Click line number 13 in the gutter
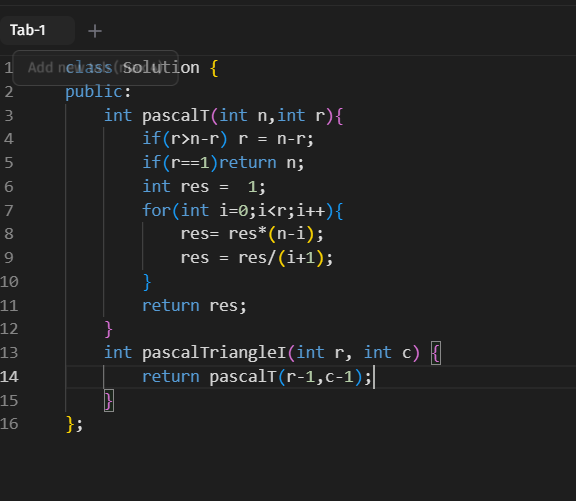 click(x=9, y=353)
